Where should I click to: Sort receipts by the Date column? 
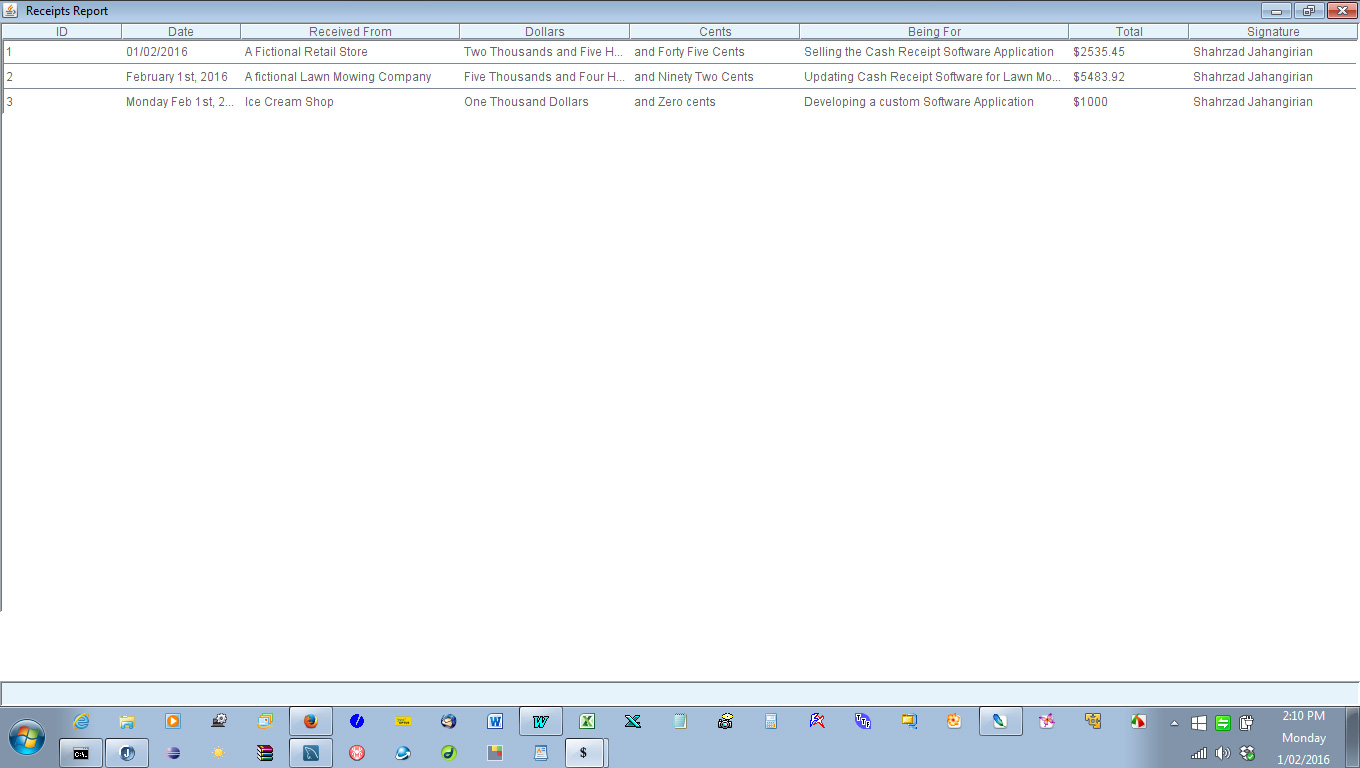coord(181,31)
